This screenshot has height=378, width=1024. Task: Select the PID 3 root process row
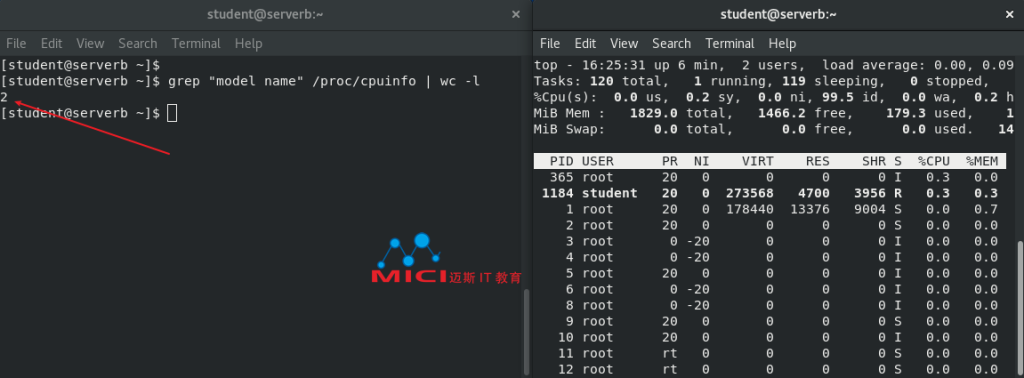click(x=770, y=241)
